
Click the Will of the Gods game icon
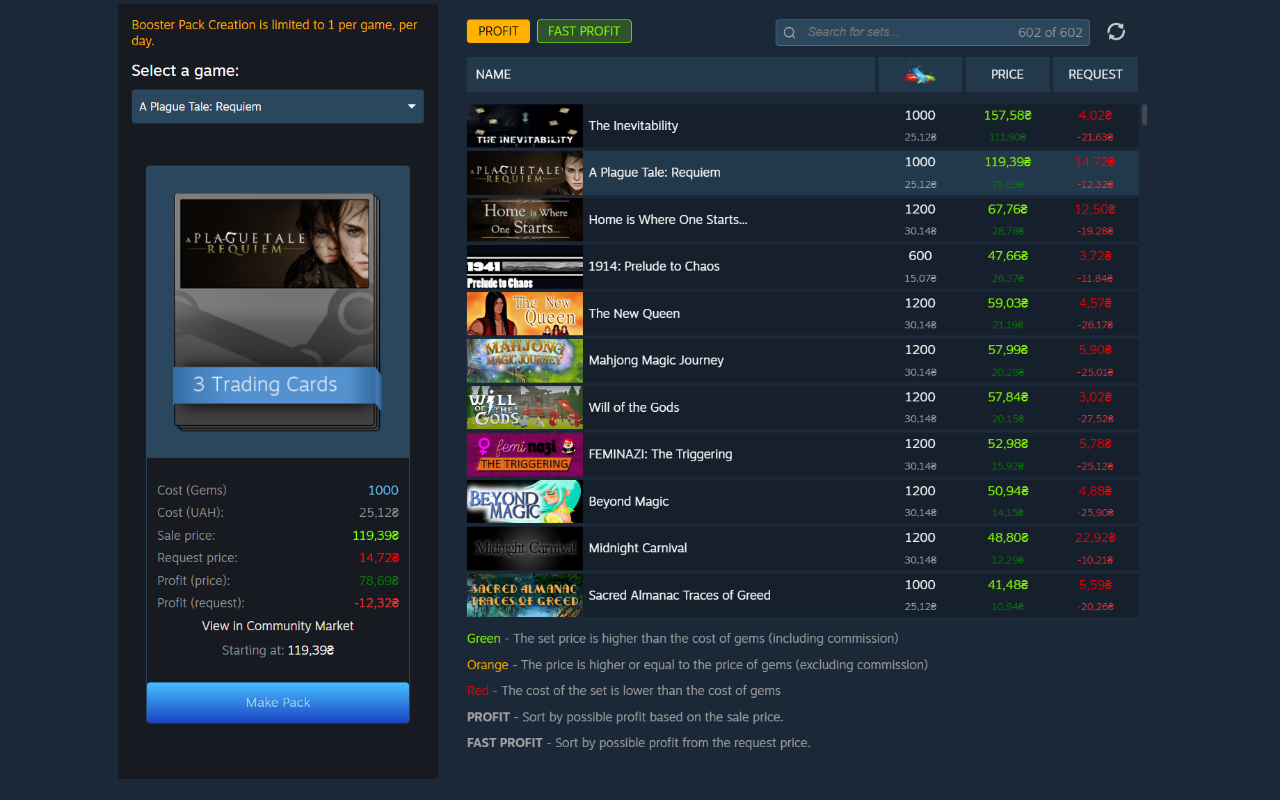524,407
